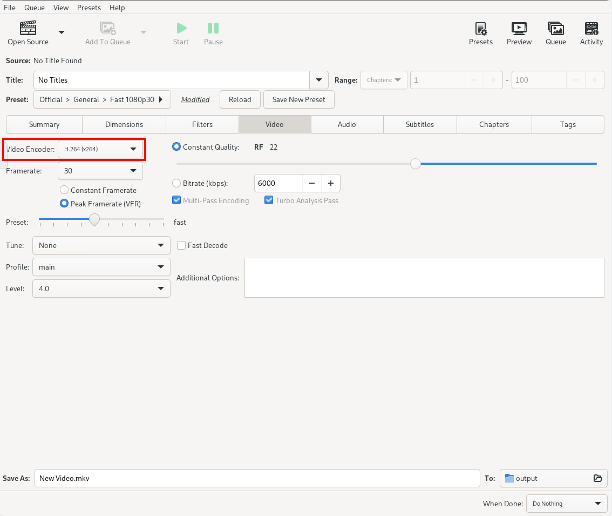The width and height of the screenshot is (612, 516).
Task: Open the Level dropdown showing 4.0
Action: pyautogui.click(x=101, y=288)
